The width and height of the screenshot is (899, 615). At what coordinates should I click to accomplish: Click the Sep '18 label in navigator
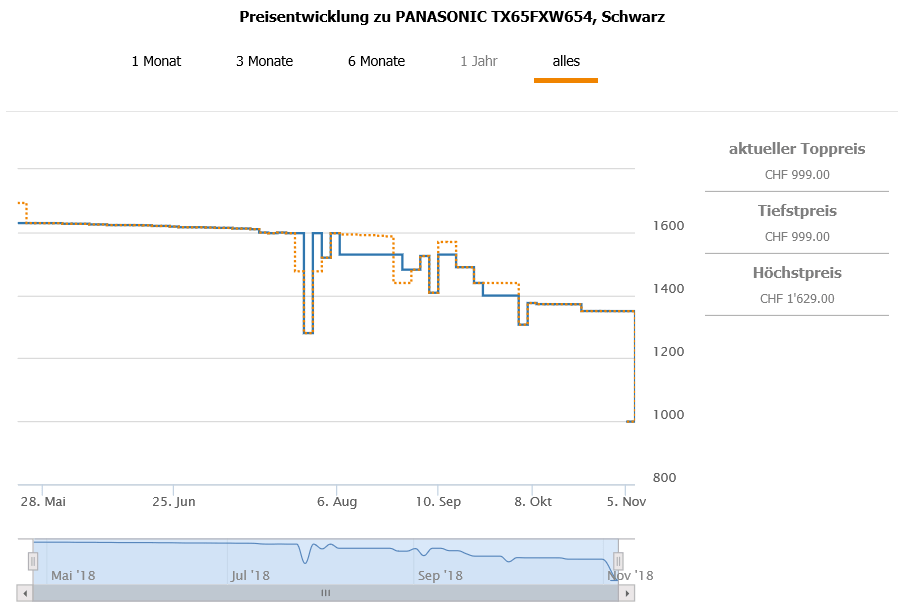[x=440, y=575]
